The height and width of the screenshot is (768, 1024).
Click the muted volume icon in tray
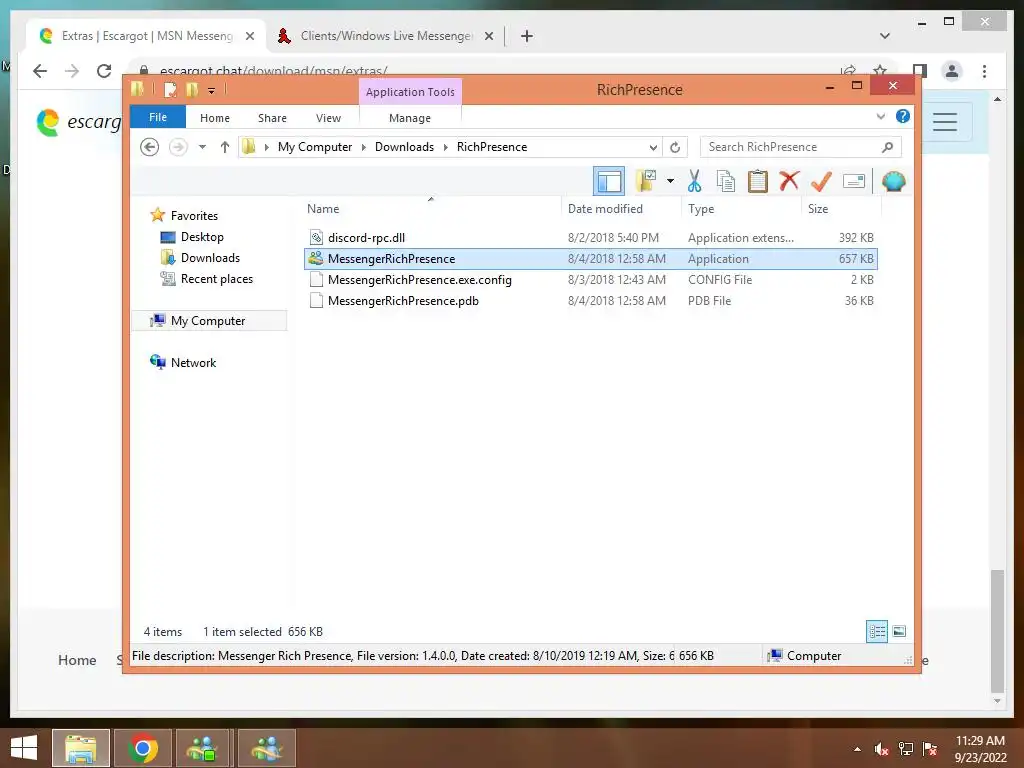[881, 749]
